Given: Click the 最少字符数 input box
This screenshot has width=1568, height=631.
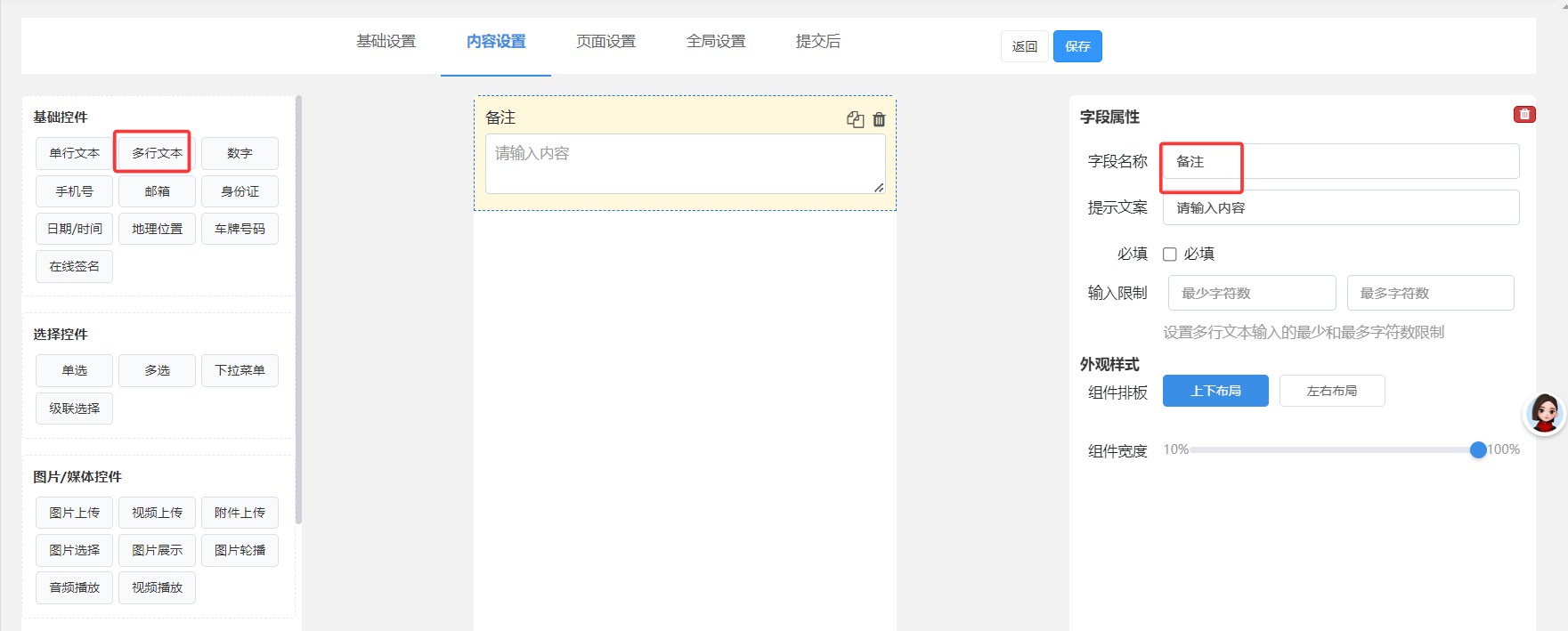Looking at the screenshot, I should point(1251,293).
